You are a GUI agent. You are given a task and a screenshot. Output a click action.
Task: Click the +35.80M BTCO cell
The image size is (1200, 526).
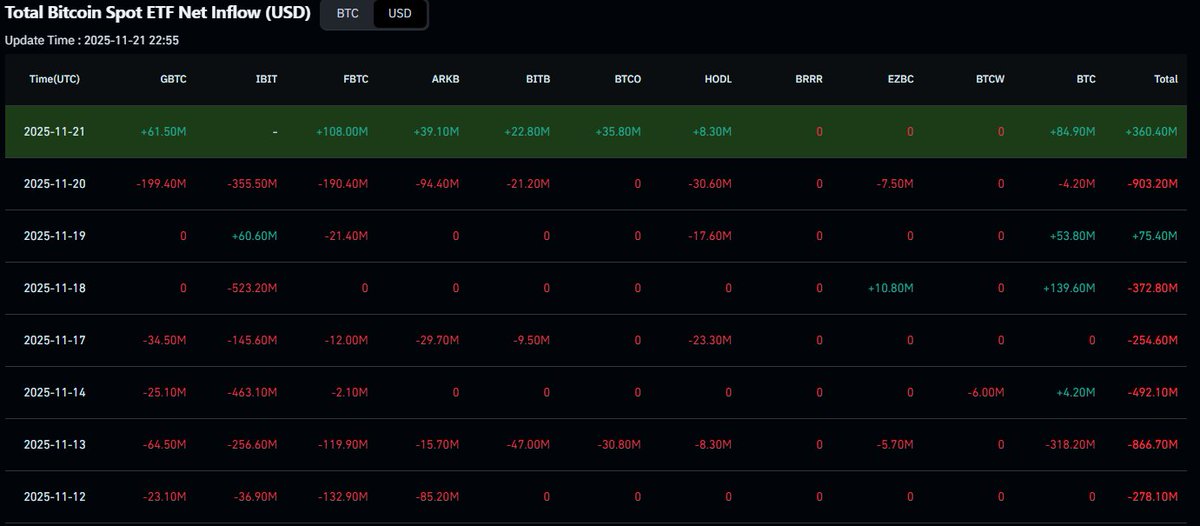click(x=618, y=132)
